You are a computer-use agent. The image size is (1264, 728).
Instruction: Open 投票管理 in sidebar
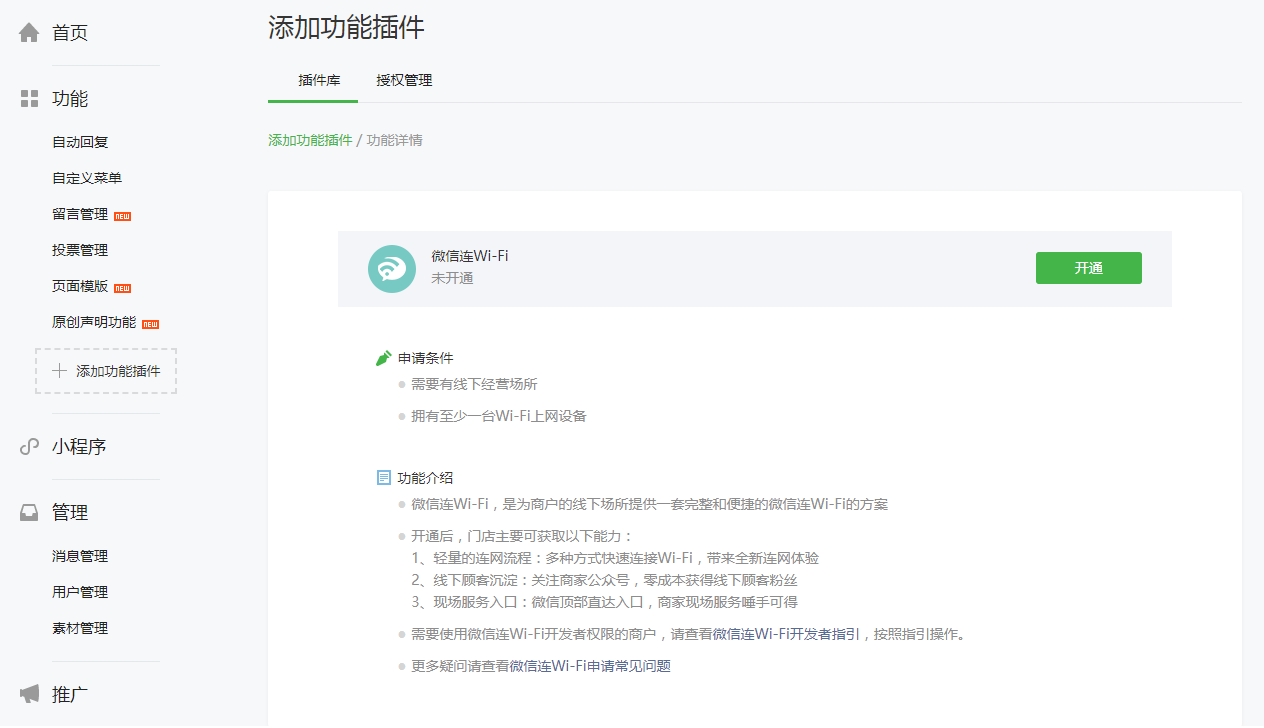coord(80,250)
